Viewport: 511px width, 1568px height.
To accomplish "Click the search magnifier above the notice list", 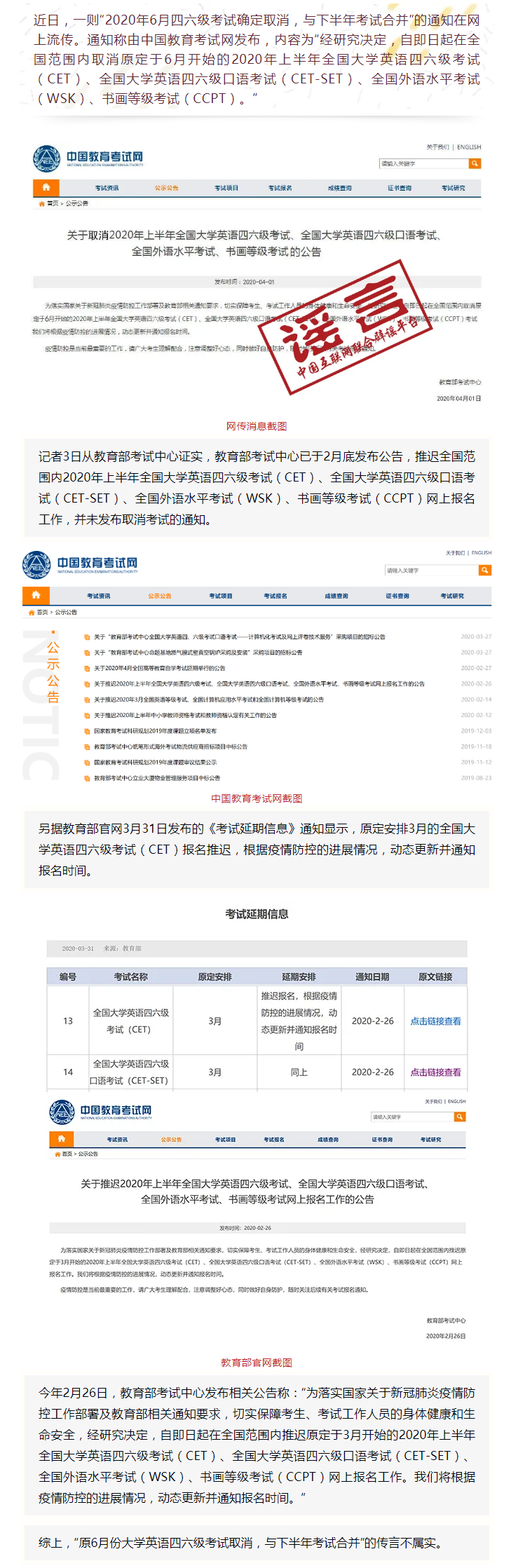I will [x=485, y=571].
